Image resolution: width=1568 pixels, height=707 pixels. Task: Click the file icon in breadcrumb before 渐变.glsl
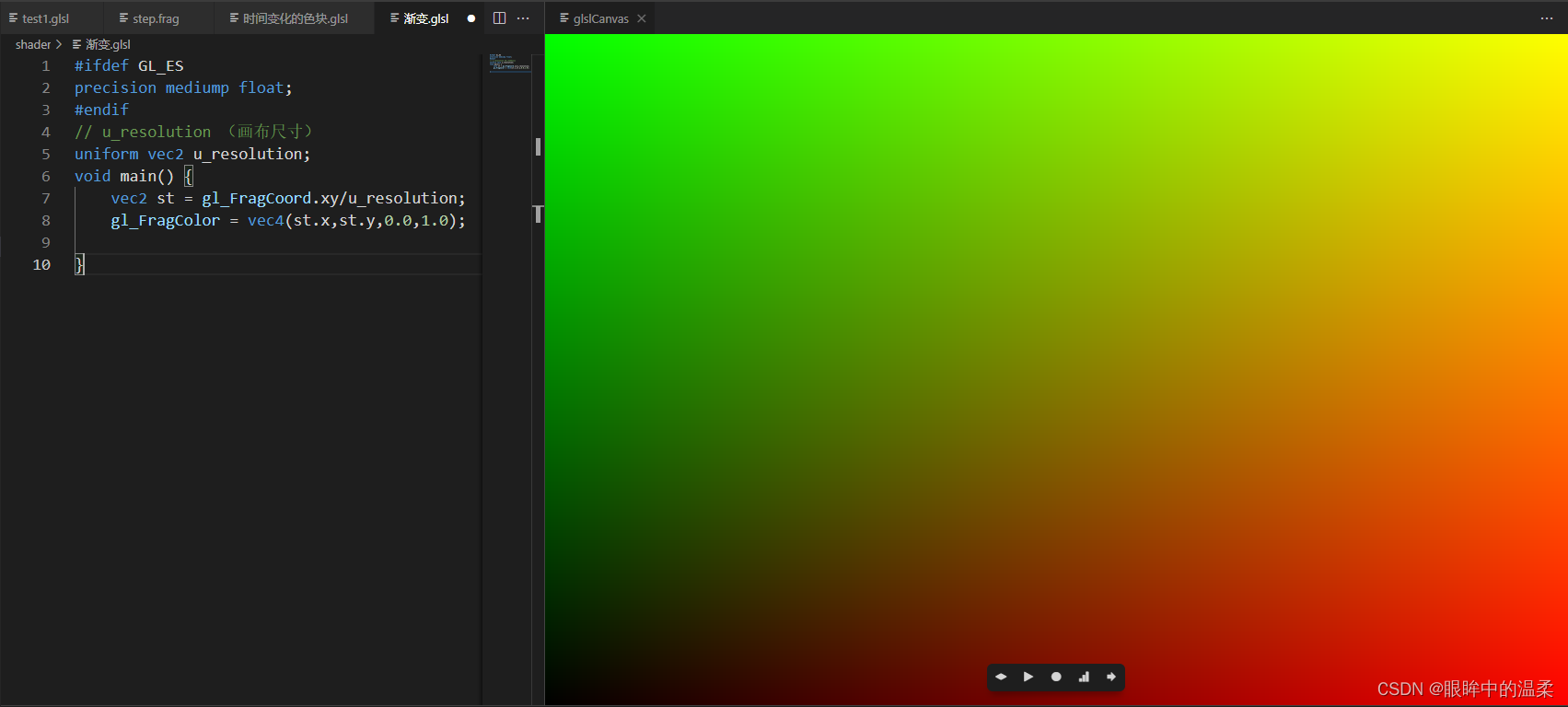[77, 44]
